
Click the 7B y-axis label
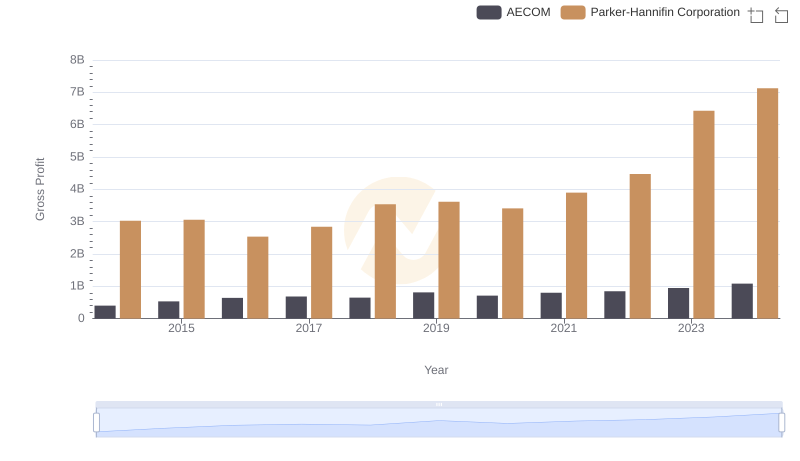pyautogui.click(x=77, y=92)
